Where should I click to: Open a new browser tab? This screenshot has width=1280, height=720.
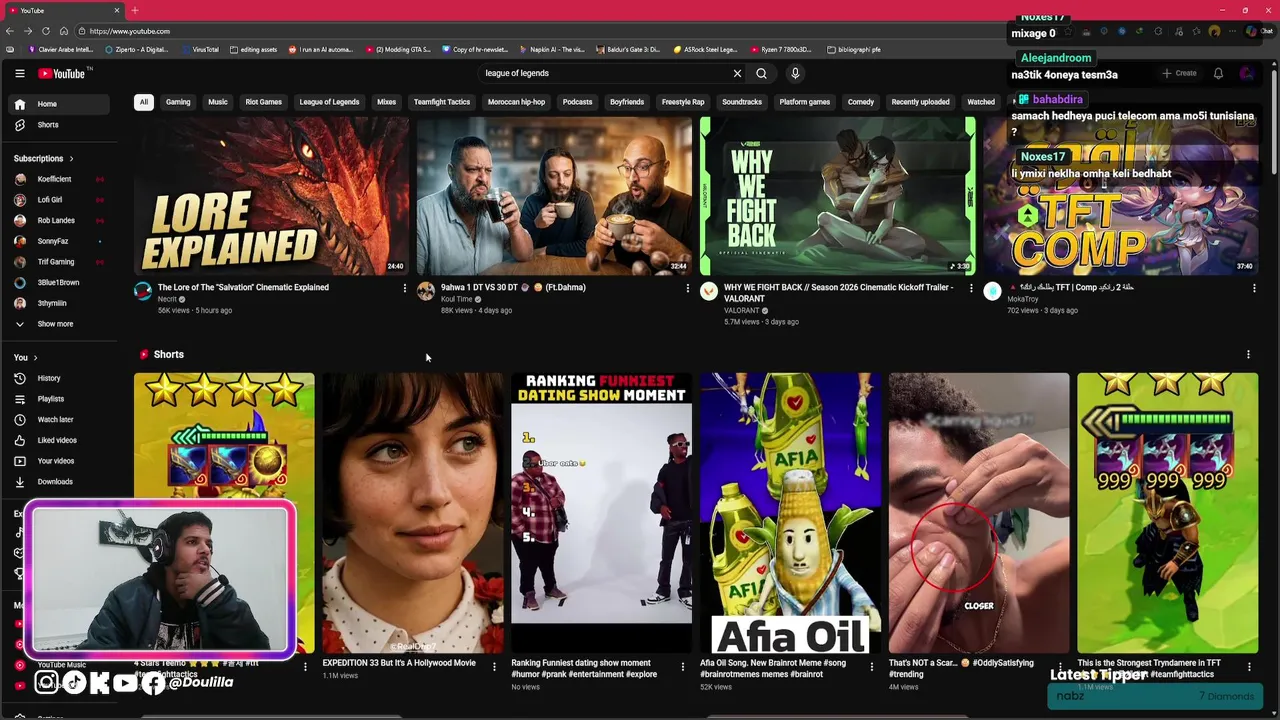point(134,10)
